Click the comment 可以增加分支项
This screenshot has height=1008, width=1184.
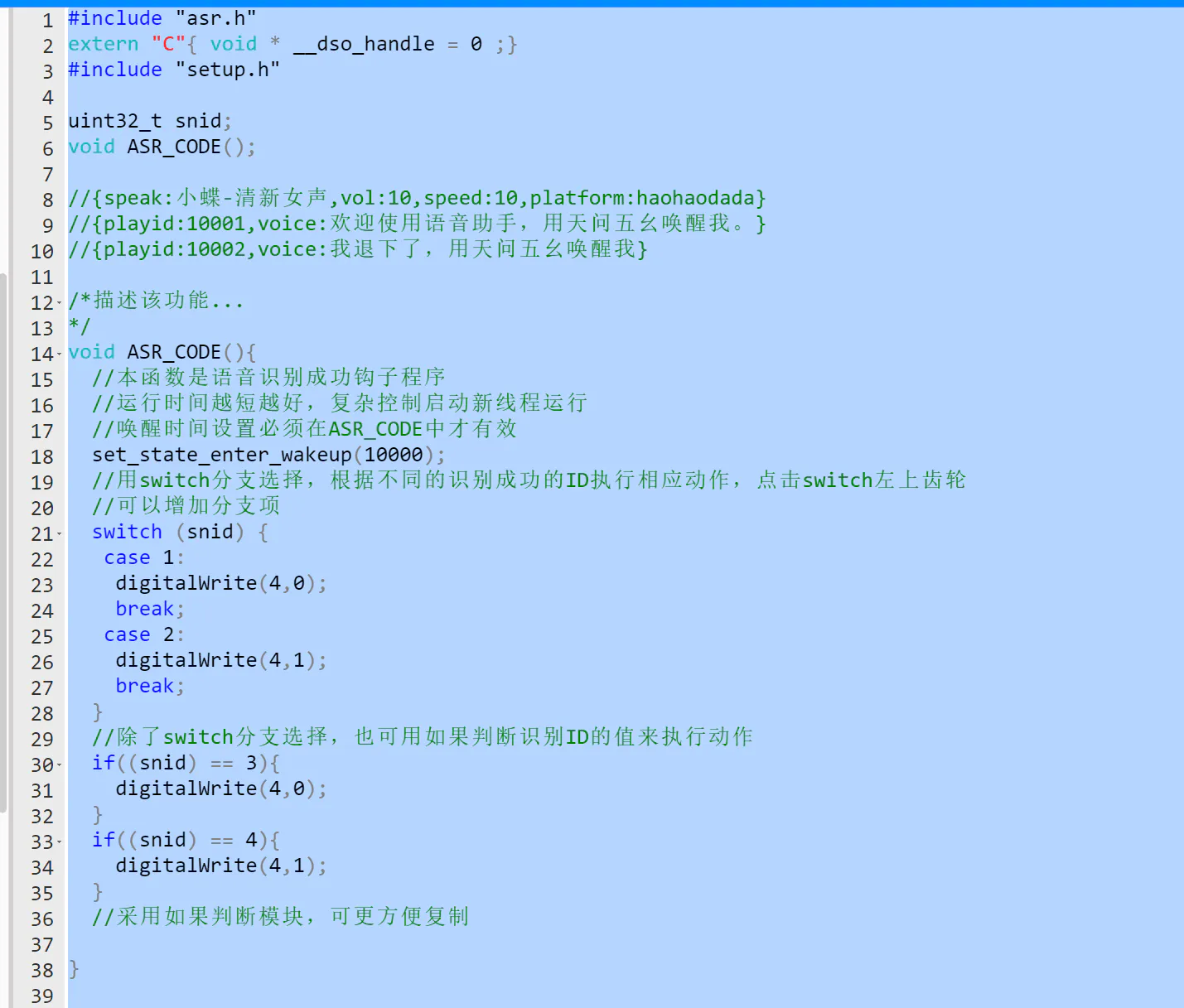(x=186, y=506)
